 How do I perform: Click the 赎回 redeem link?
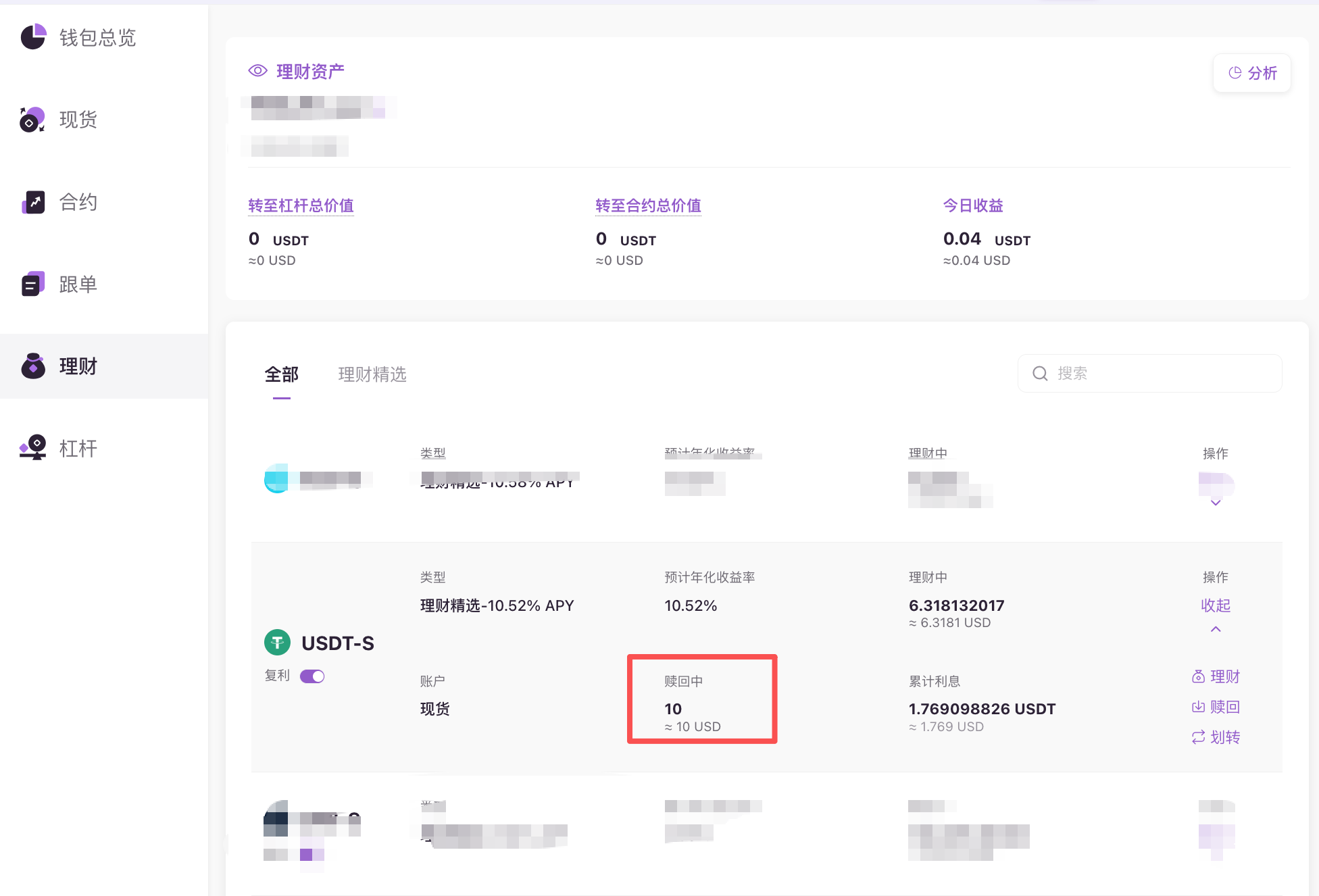click(1216, 707)
